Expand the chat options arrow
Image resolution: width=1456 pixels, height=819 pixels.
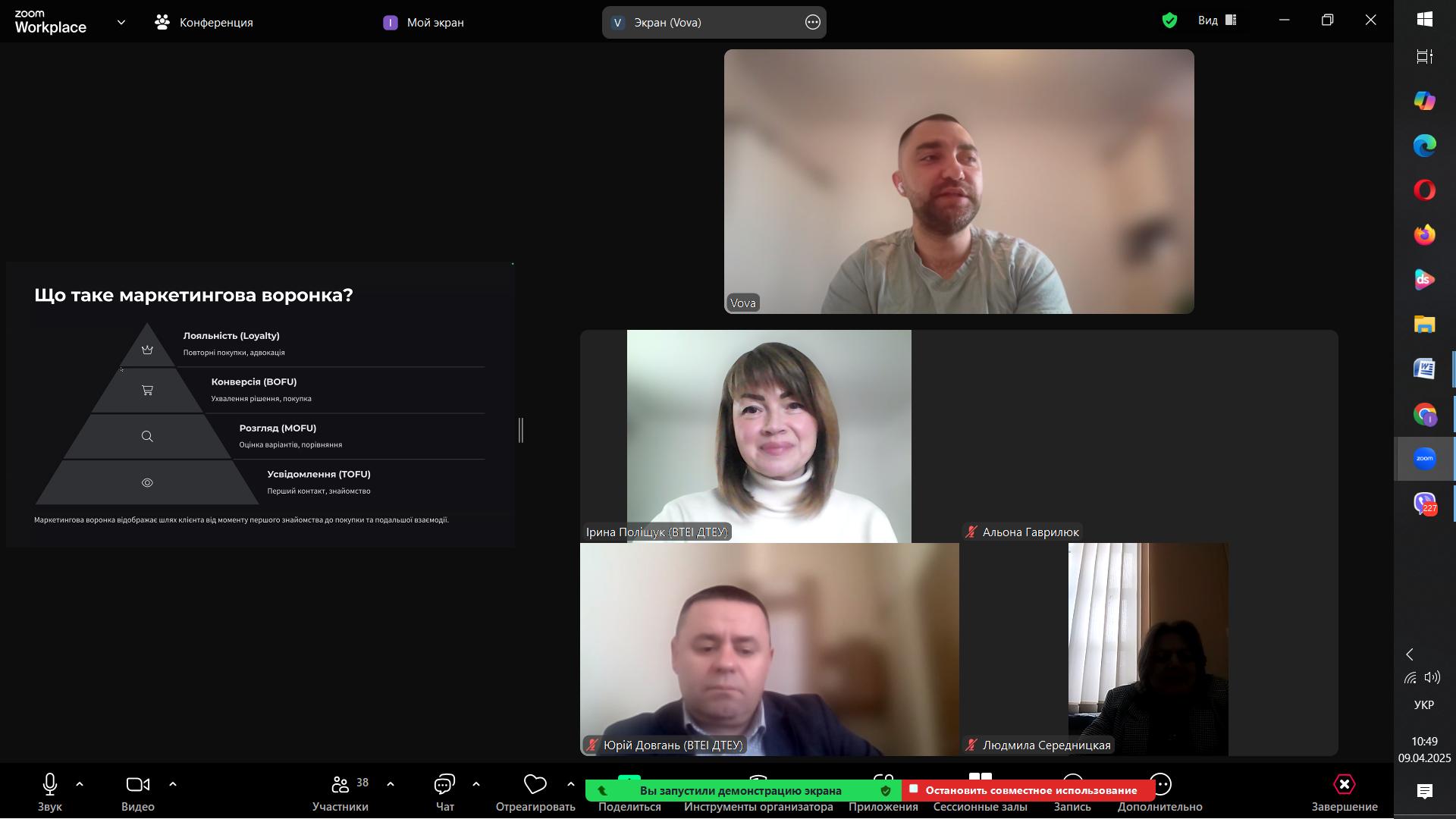476,784
